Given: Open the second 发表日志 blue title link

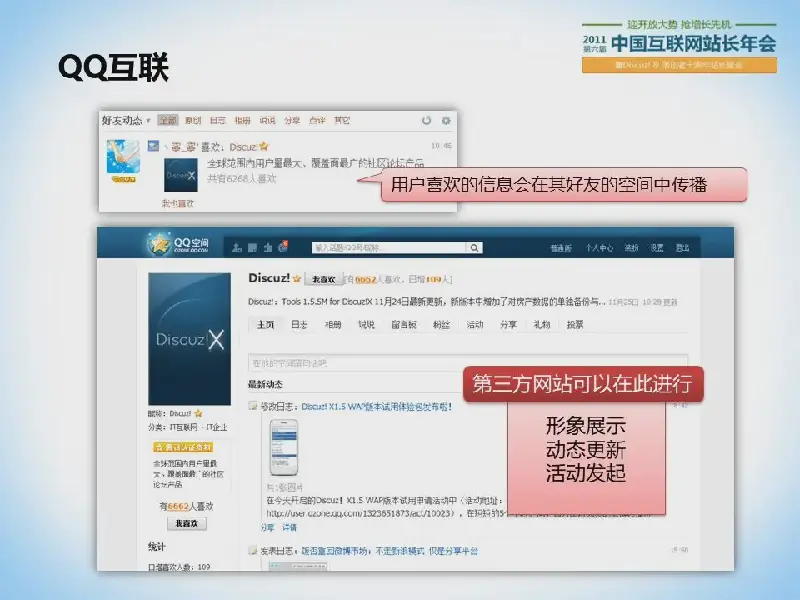Looking at the screenshot, I should pyautogui.click(x=389, y=551).
